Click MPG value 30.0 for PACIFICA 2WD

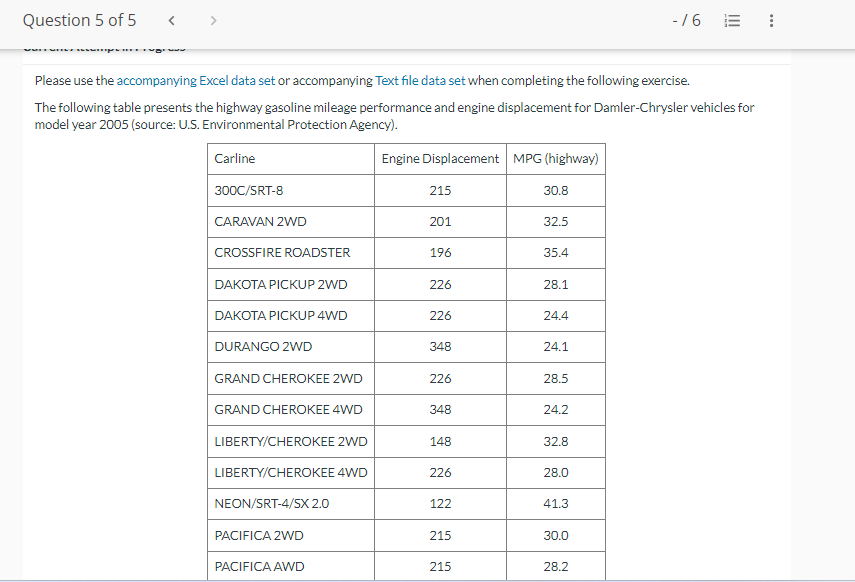point(556,535)
